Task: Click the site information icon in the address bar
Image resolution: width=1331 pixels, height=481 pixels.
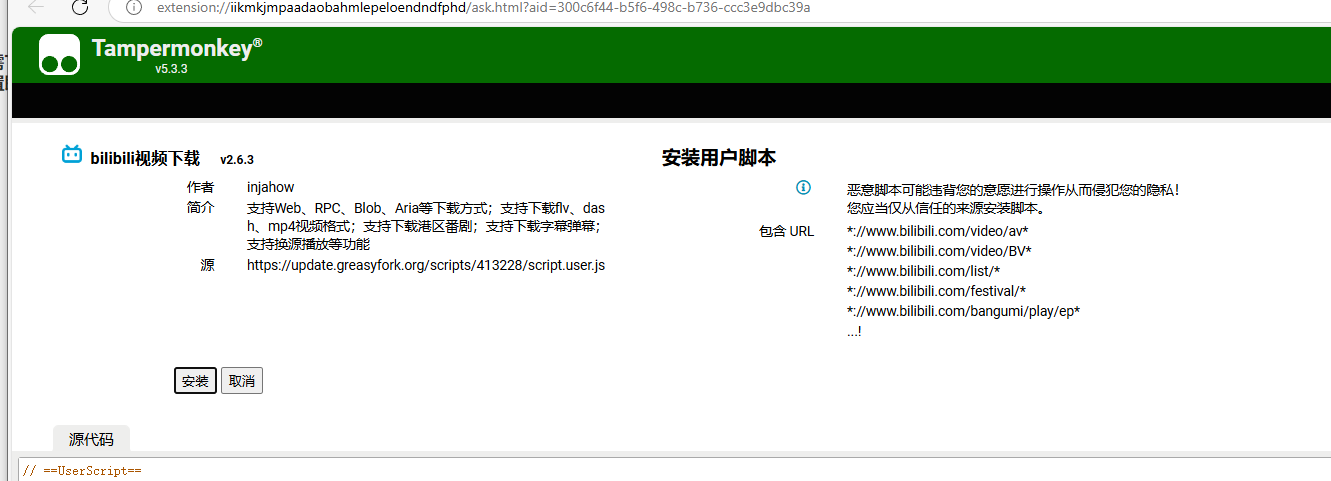Action: click(134, 8)
